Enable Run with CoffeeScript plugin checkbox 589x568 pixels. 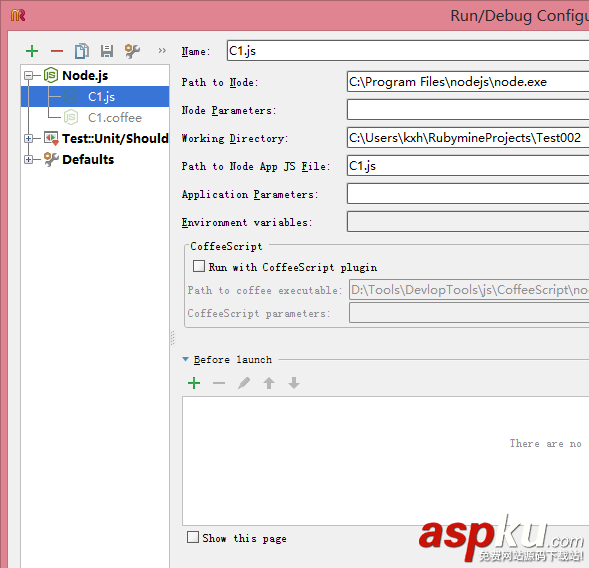click(x=199, y=266)
